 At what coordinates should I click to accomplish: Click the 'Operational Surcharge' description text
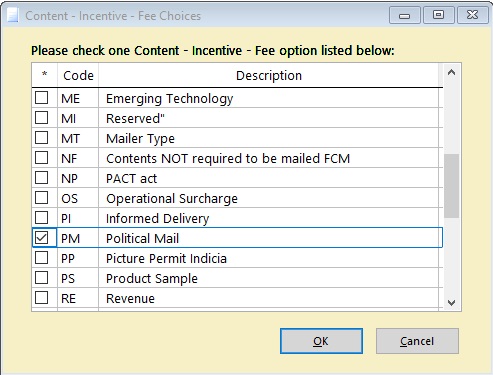click(x=172, y=199)
